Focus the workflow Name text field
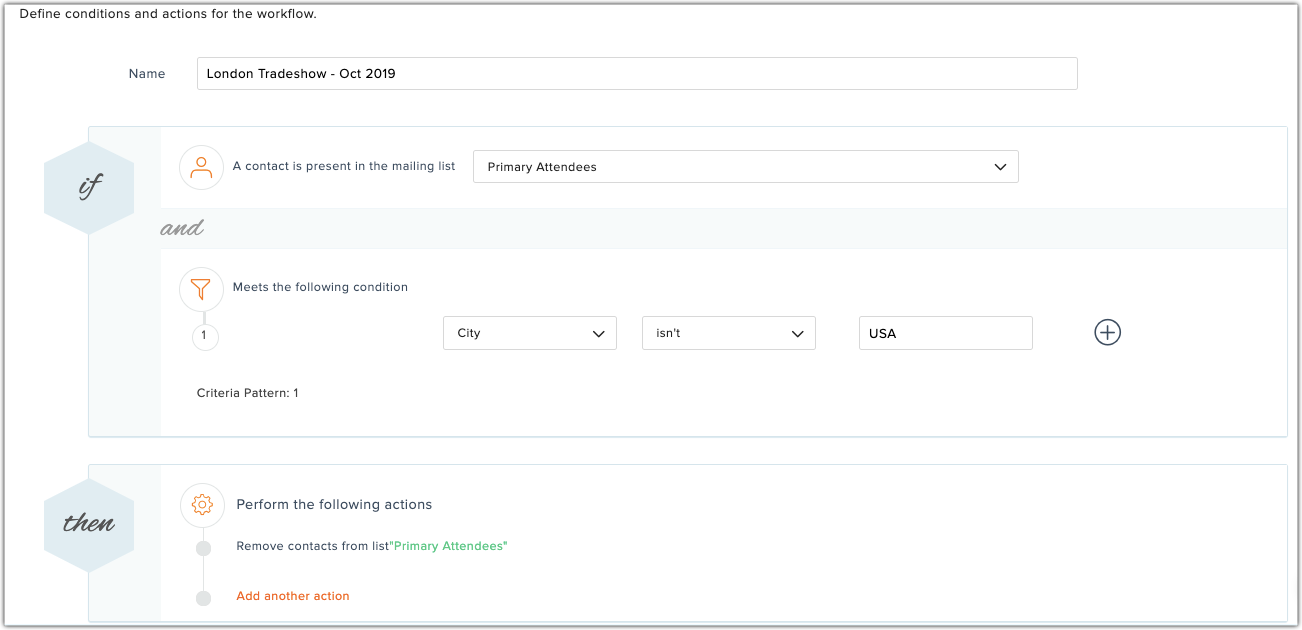 [636, 74]
